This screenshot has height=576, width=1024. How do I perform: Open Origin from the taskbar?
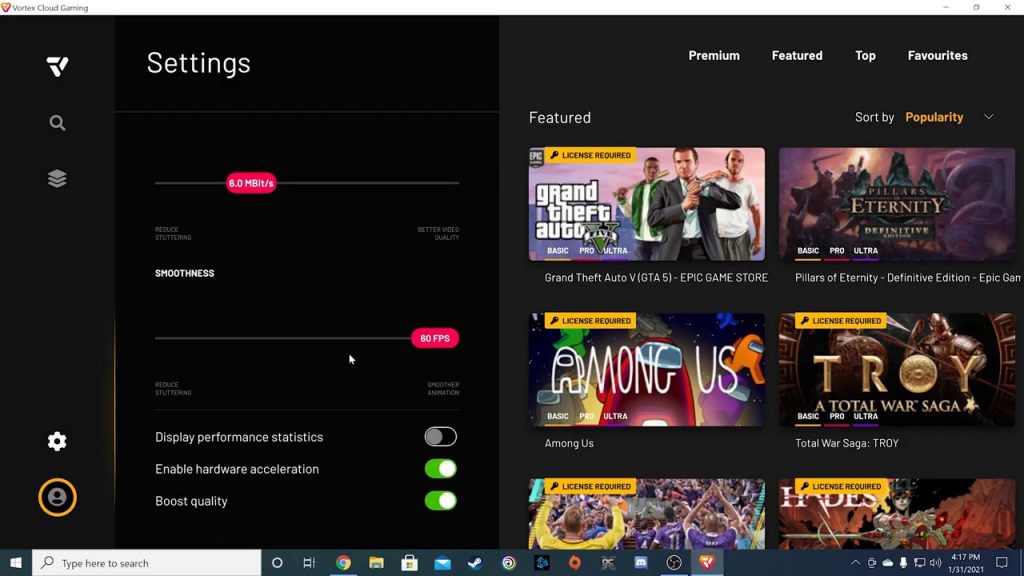pyautogui.click(x=575, y=563)
